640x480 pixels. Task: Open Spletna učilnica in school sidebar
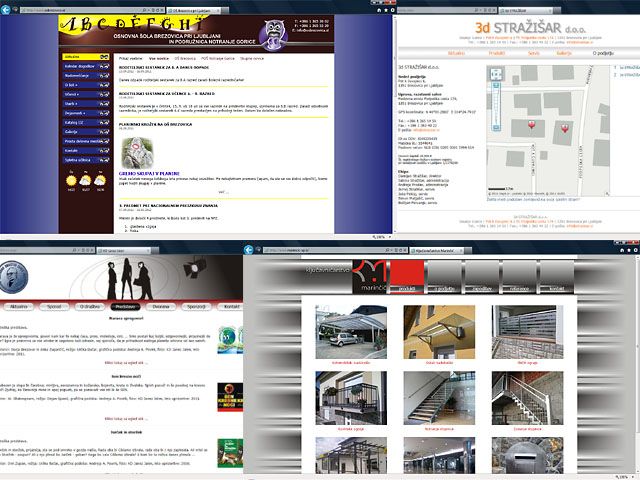[x=86, y=160]
